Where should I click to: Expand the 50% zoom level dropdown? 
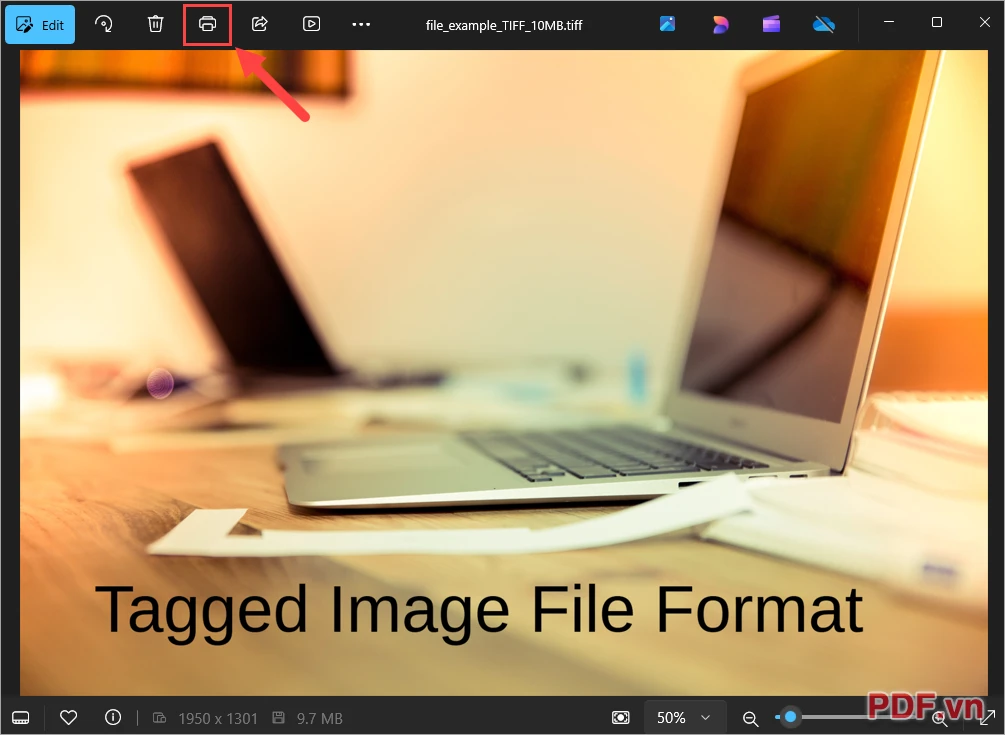click(x=683, y=717)
